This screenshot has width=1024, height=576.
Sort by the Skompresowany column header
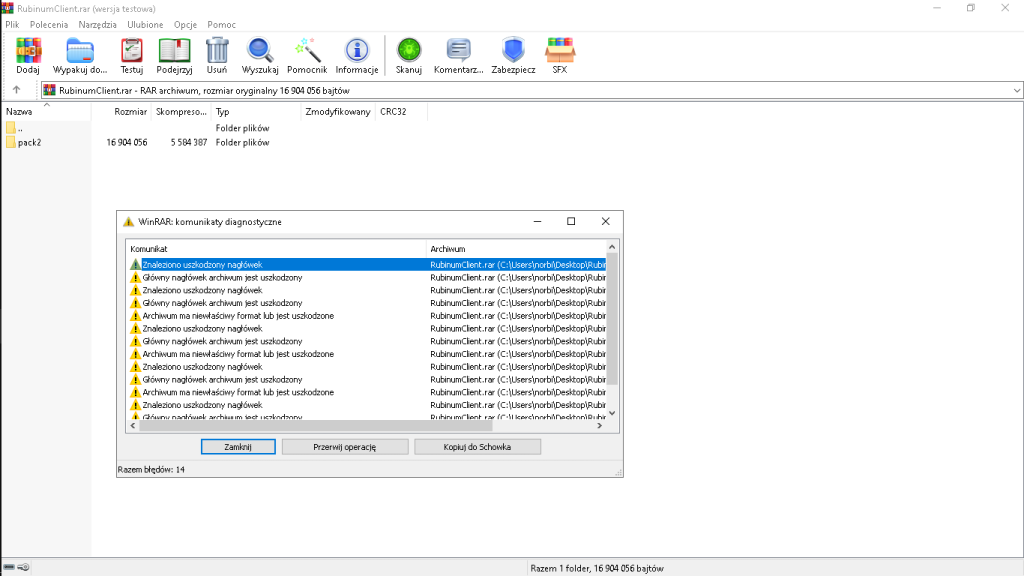coord(182,112)
